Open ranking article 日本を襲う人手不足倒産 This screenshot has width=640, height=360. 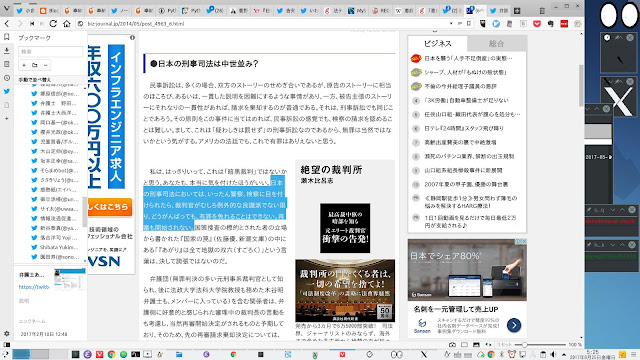click(468, 58)
